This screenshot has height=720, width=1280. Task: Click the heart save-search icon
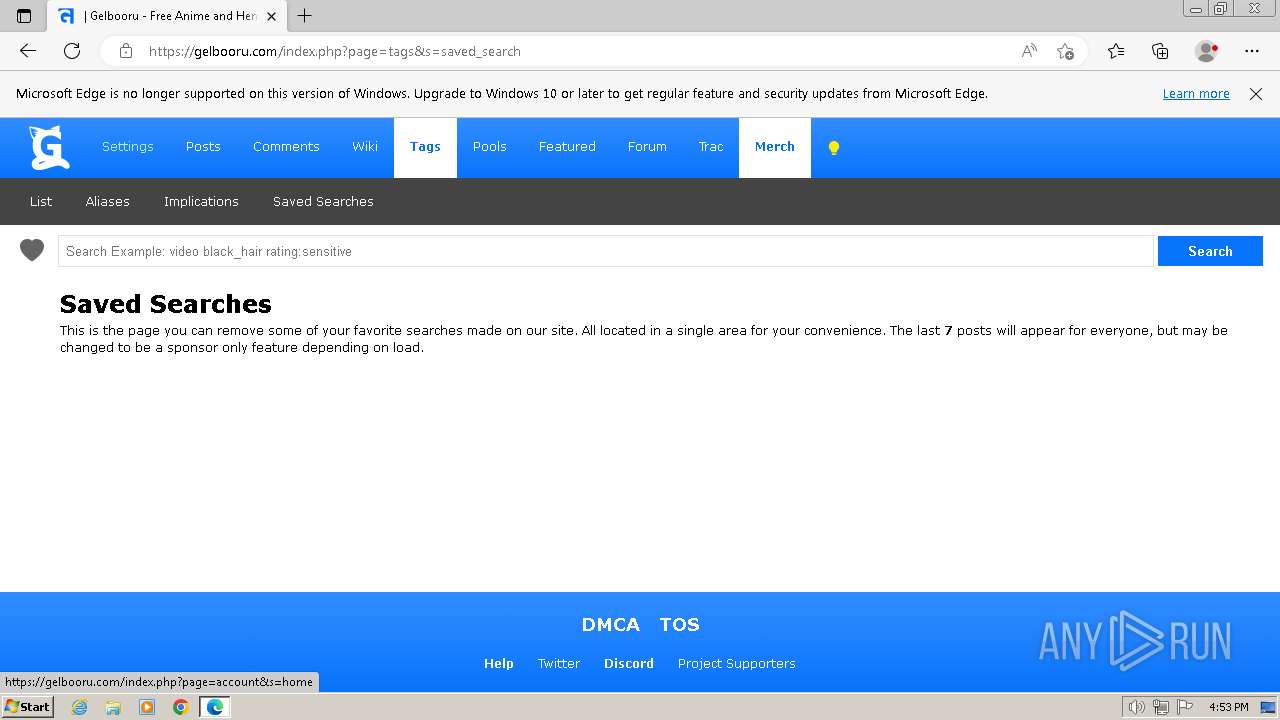point(32,251)
